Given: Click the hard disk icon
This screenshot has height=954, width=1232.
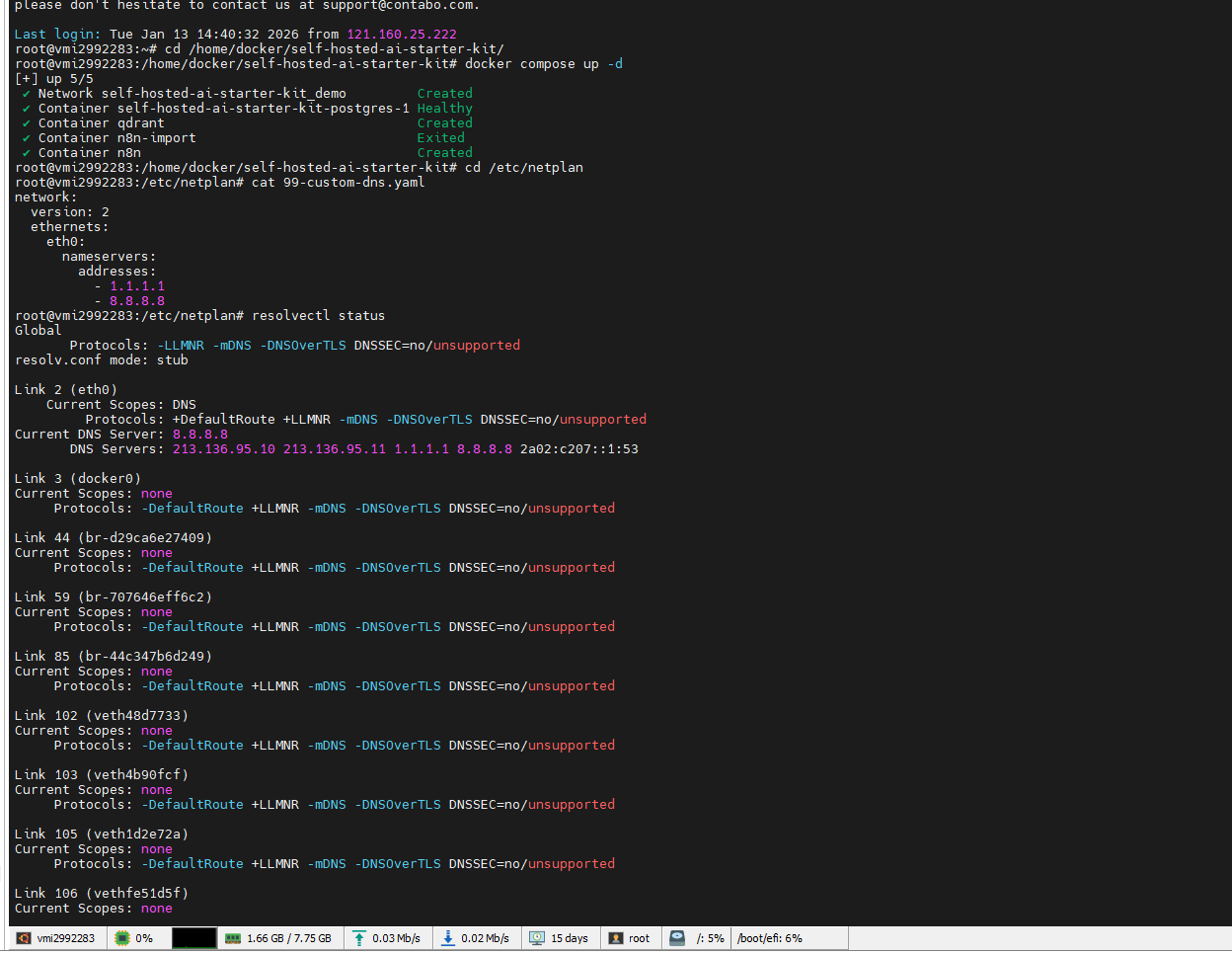Looking at the screenshot, I should [677, 938].
